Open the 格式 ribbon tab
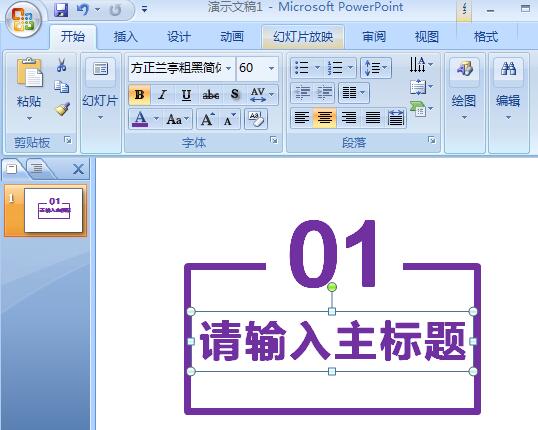This screenshot has height=430, width=538. coord(486,37)
